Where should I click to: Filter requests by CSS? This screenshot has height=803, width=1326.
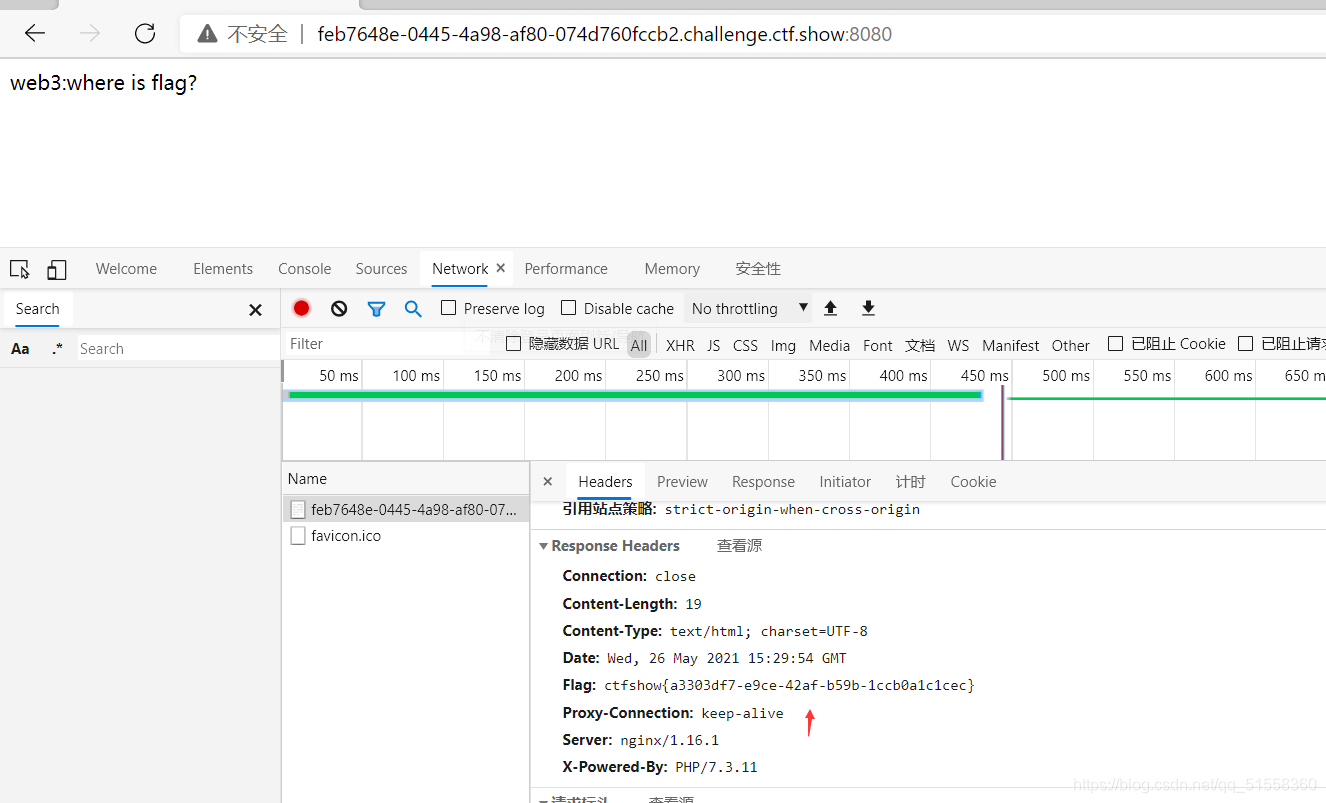tap(745, 345)
